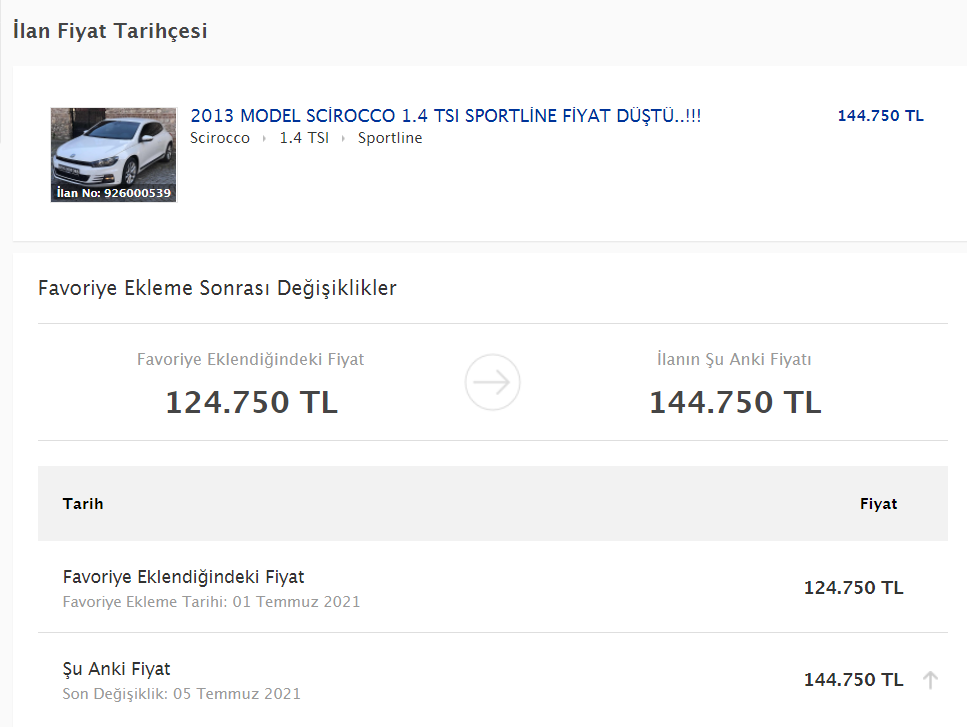Click the circled right arrow between prices
Viewport: 967px width, 727px height.
(492, 382)
